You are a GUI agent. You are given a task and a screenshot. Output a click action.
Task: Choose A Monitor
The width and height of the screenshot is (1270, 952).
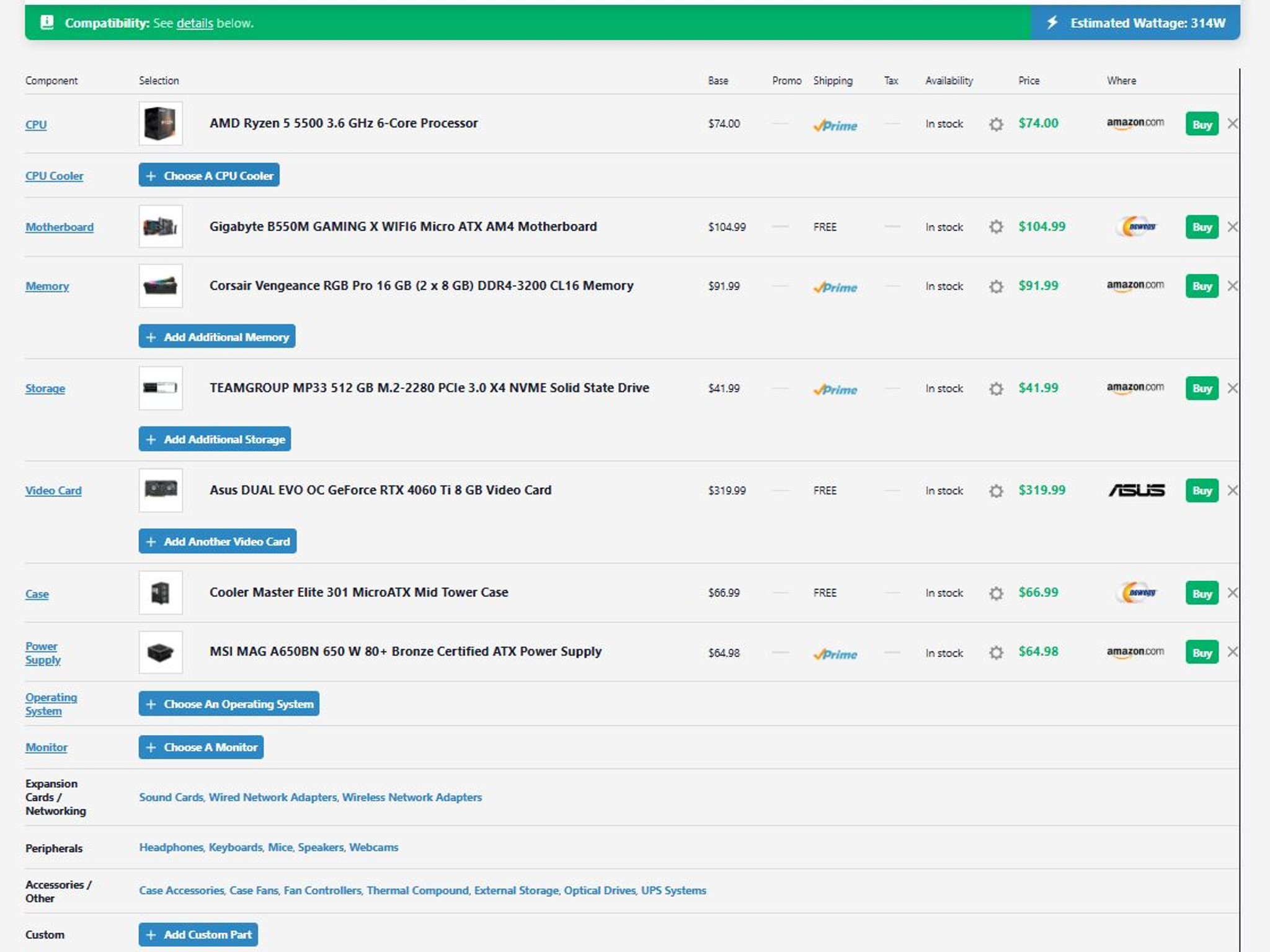click(201, 747)
